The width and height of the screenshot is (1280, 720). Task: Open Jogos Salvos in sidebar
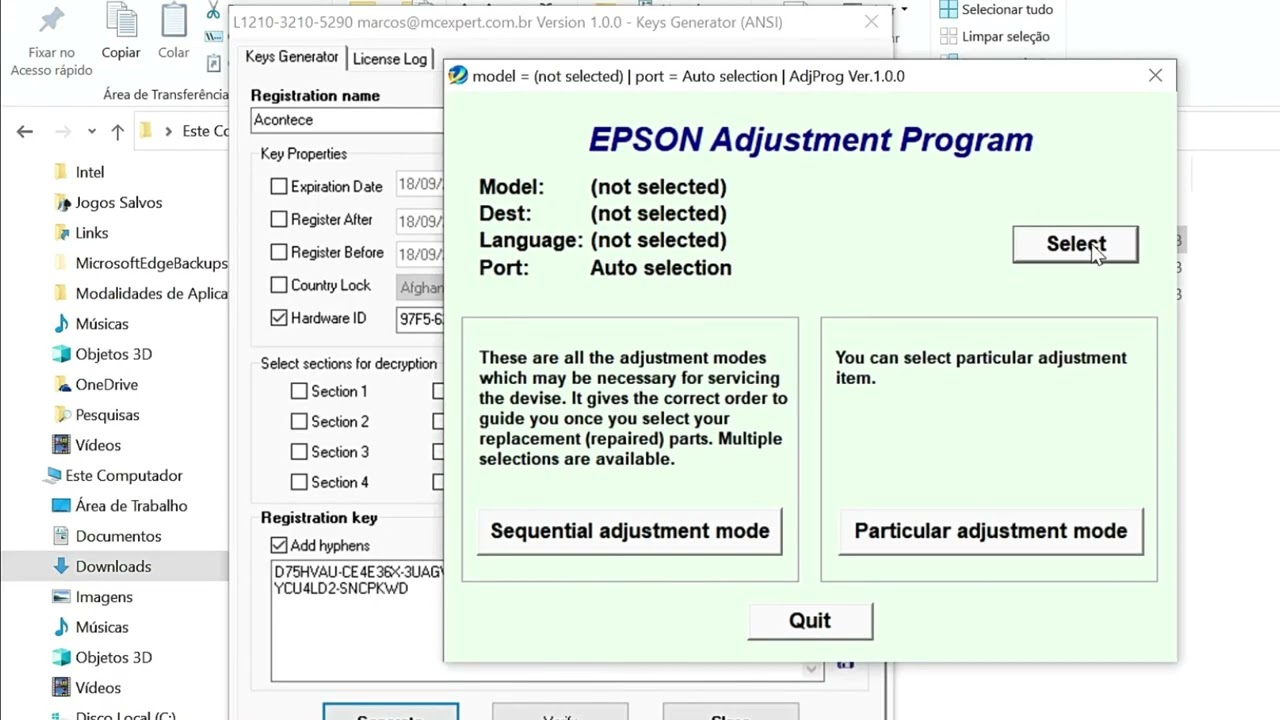[119, 202]
